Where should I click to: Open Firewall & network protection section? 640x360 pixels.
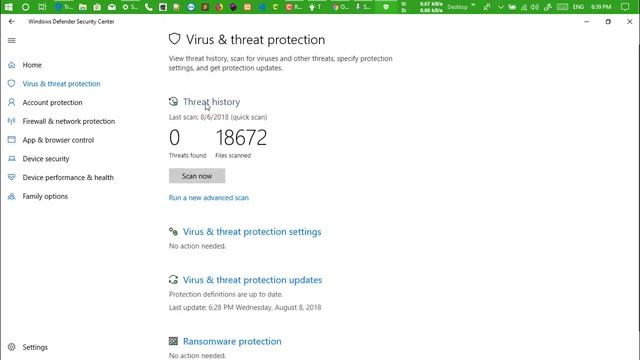coord(69,121)
